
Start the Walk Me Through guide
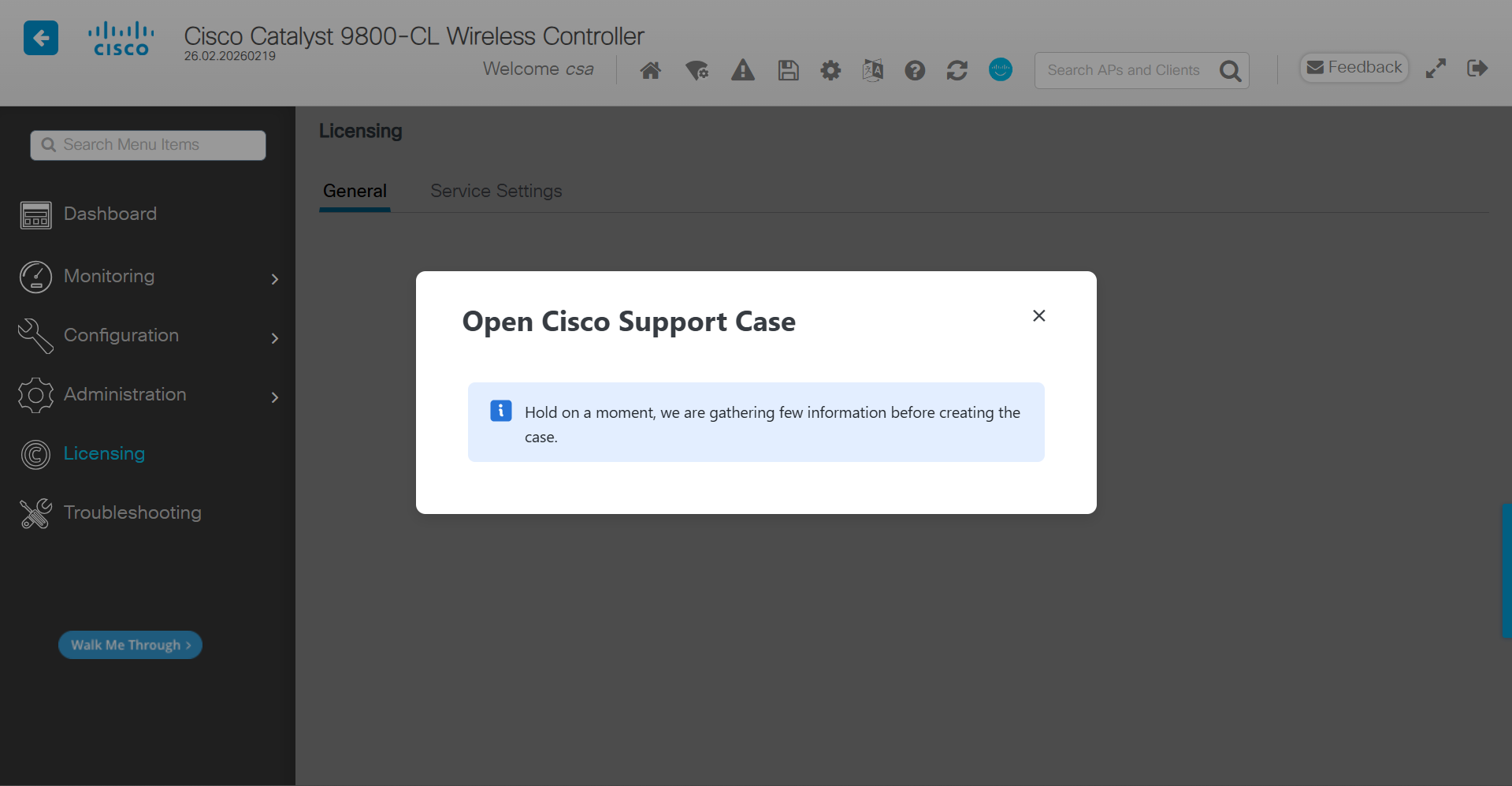[x=129, y=645]
